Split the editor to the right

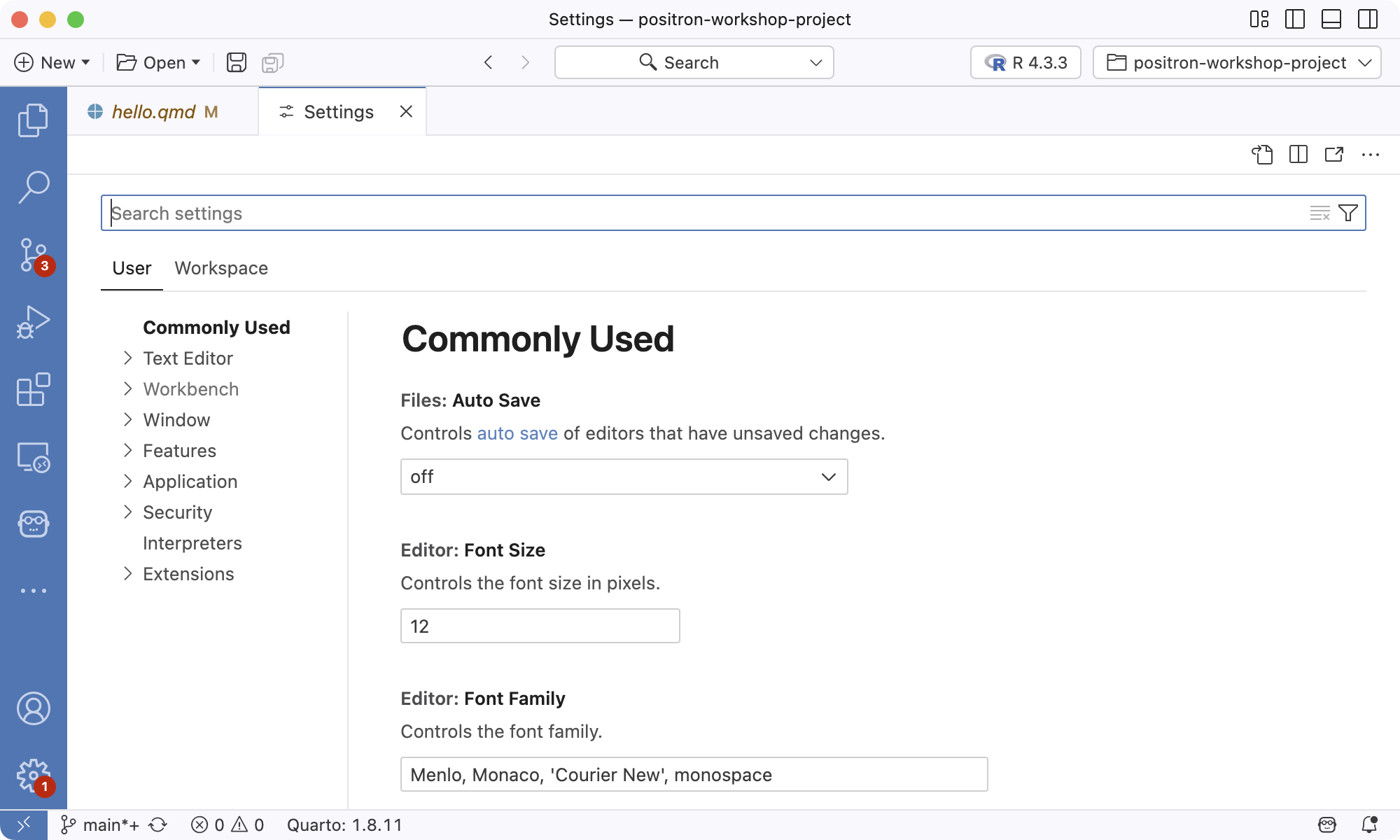1298,154
